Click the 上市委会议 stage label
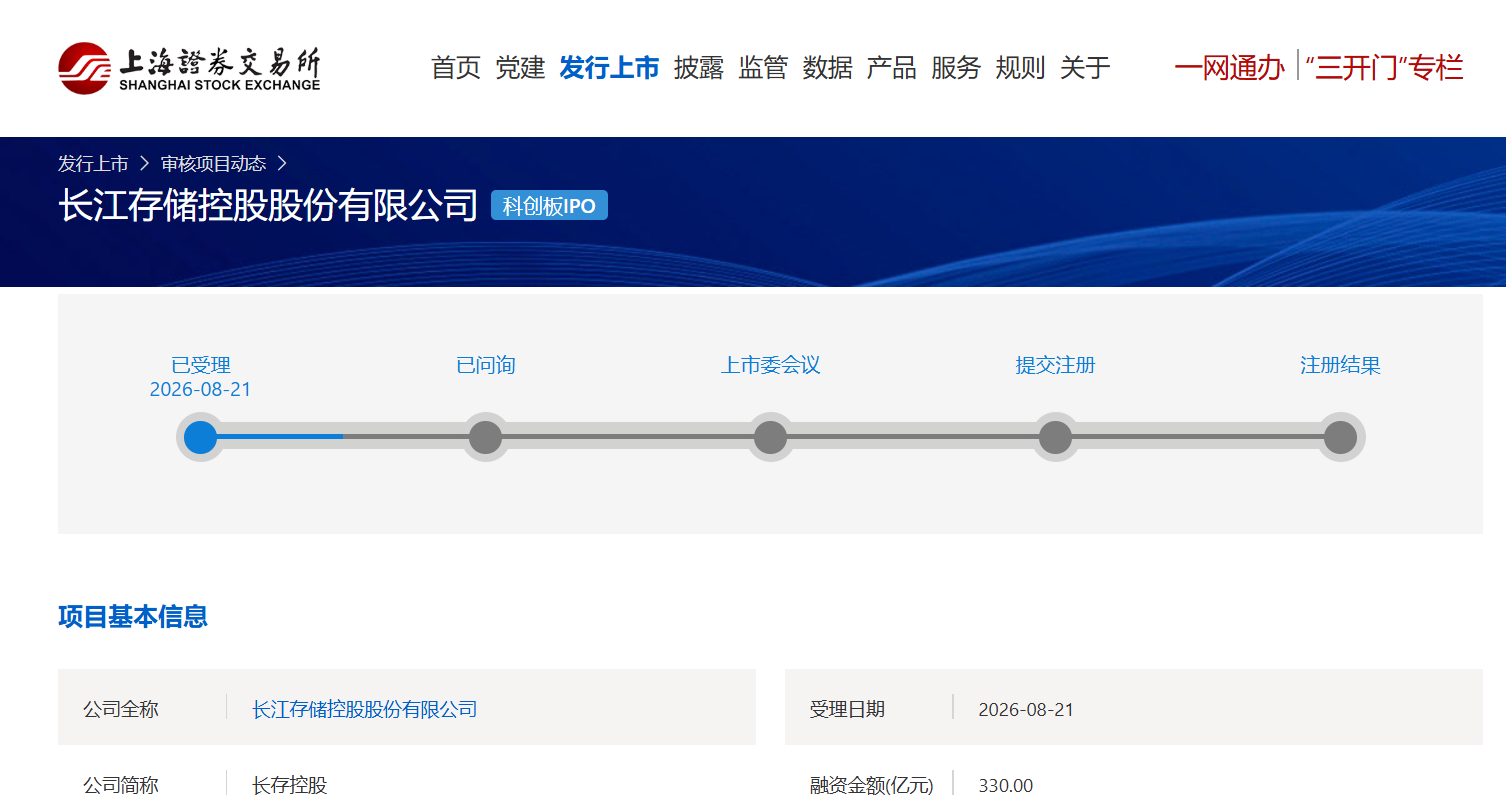The width and height of the screenshot is (1506, 812). click(x=770, y=365)
